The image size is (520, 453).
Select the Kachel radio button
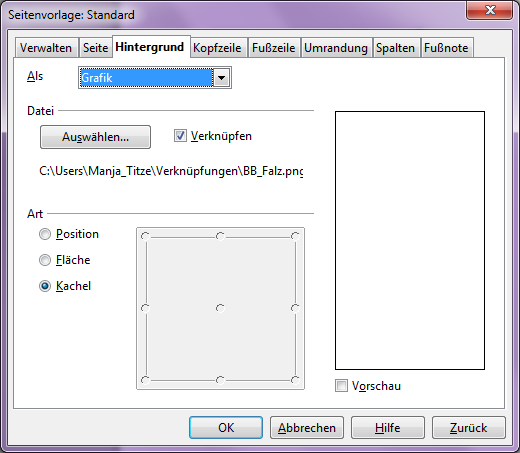(x=45, y=286)
